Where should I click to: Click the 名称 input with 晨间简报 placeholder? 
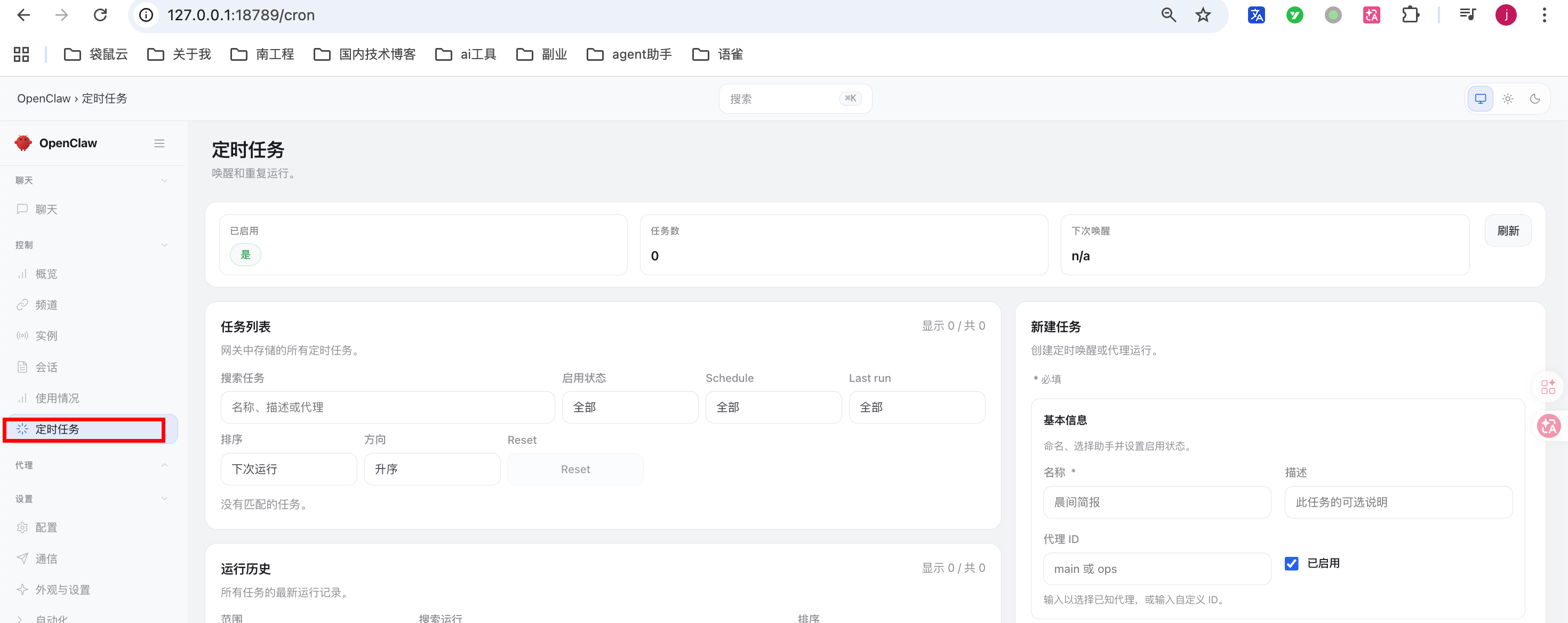coord(1156,502)
